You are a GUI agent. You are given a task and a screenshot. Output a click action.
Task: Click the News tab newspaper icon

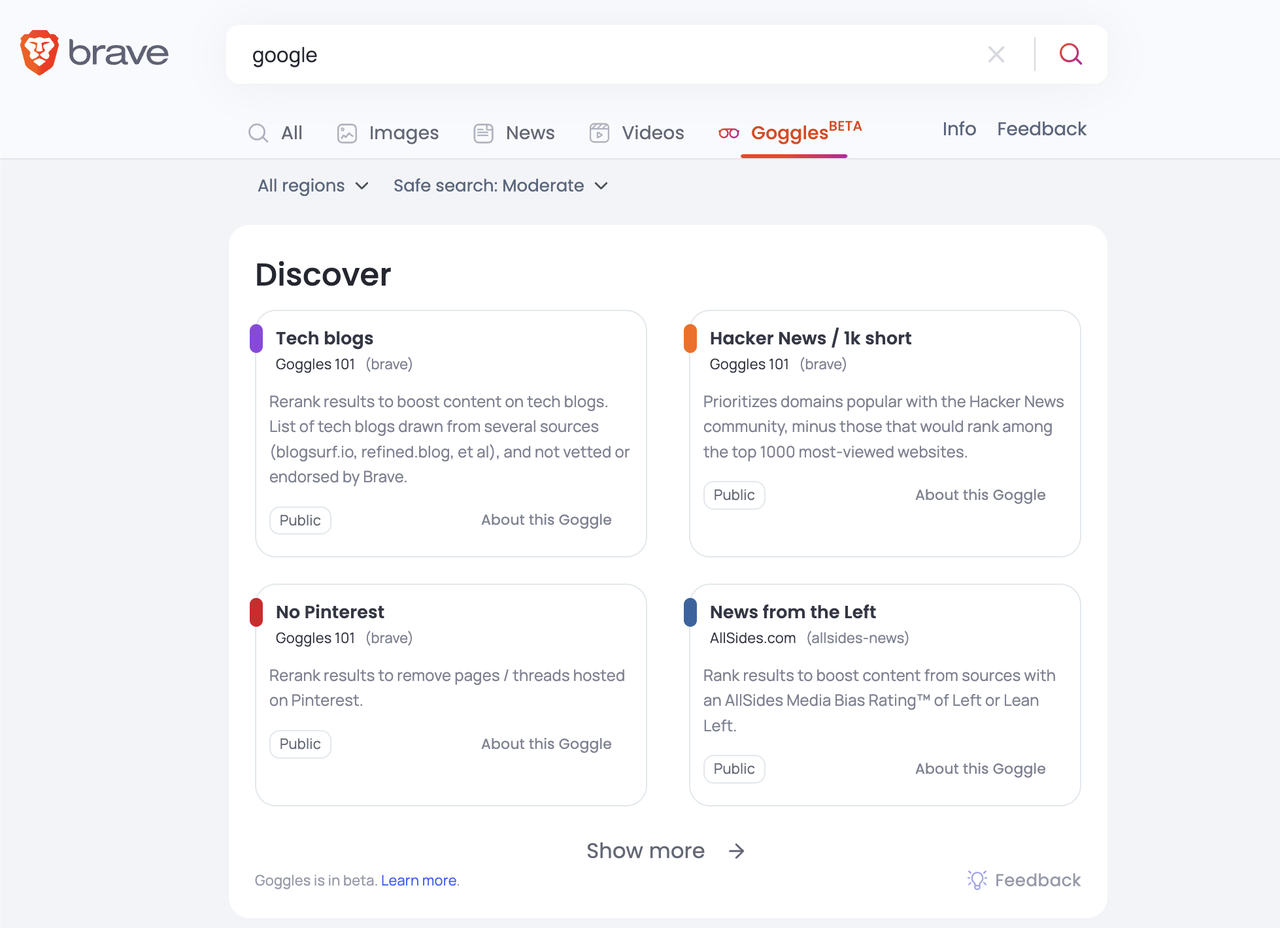pyautogui.click(x=483, y=133)
